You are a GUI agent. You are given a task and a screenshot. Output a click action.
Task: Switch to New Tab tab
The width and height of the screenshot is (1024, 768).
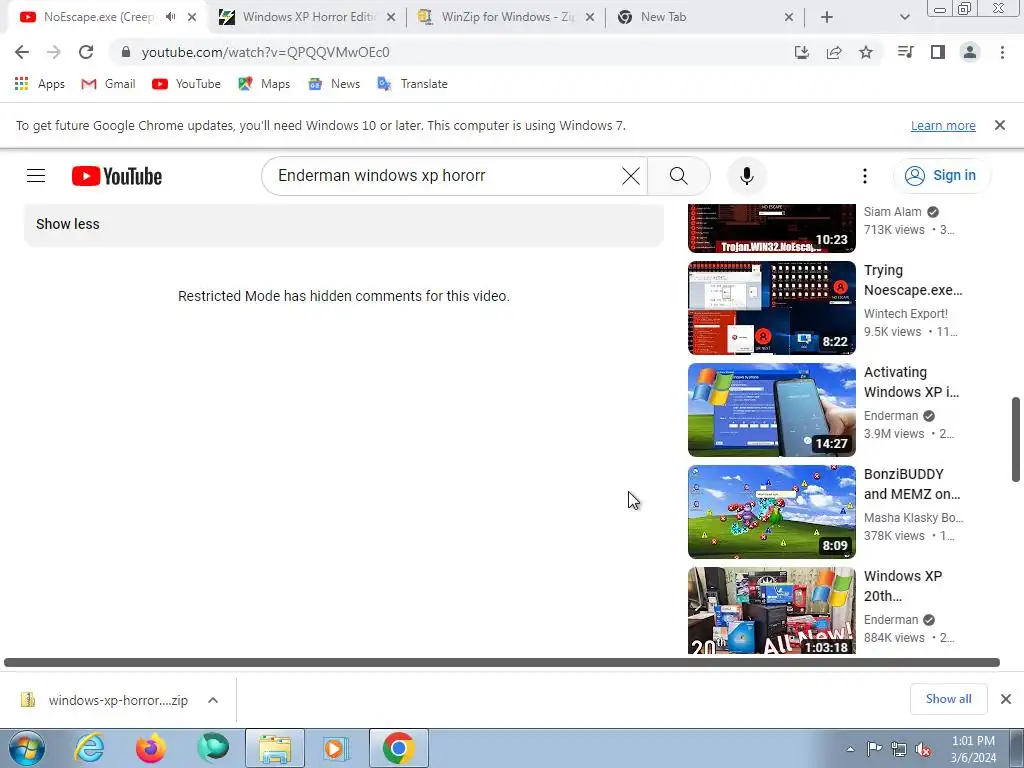[705, 17]
